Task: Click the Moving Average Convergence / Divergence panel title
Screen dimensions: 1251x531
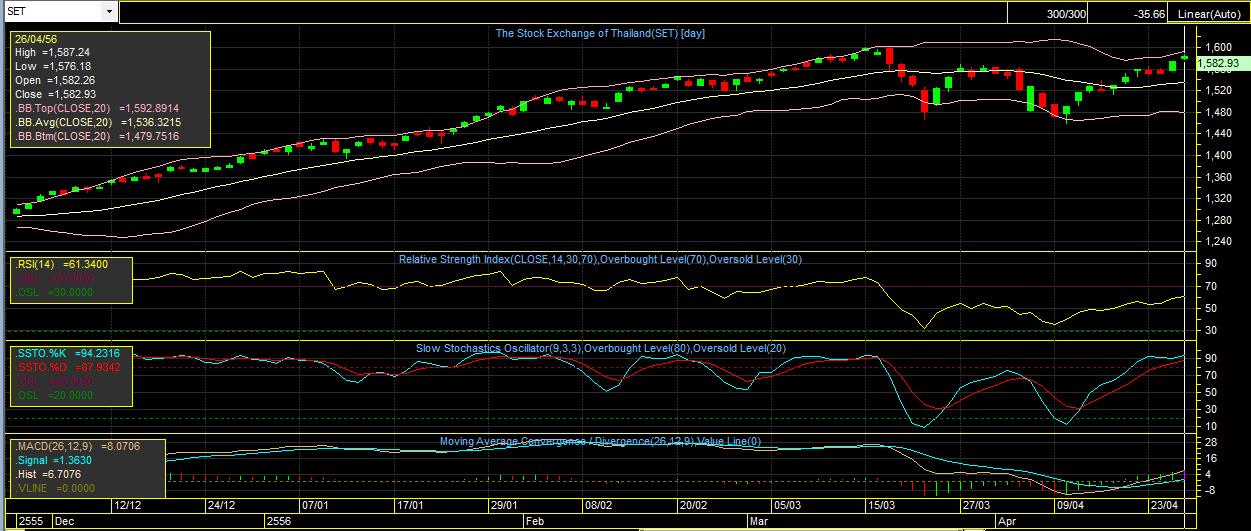Action: tap(601, 441)
